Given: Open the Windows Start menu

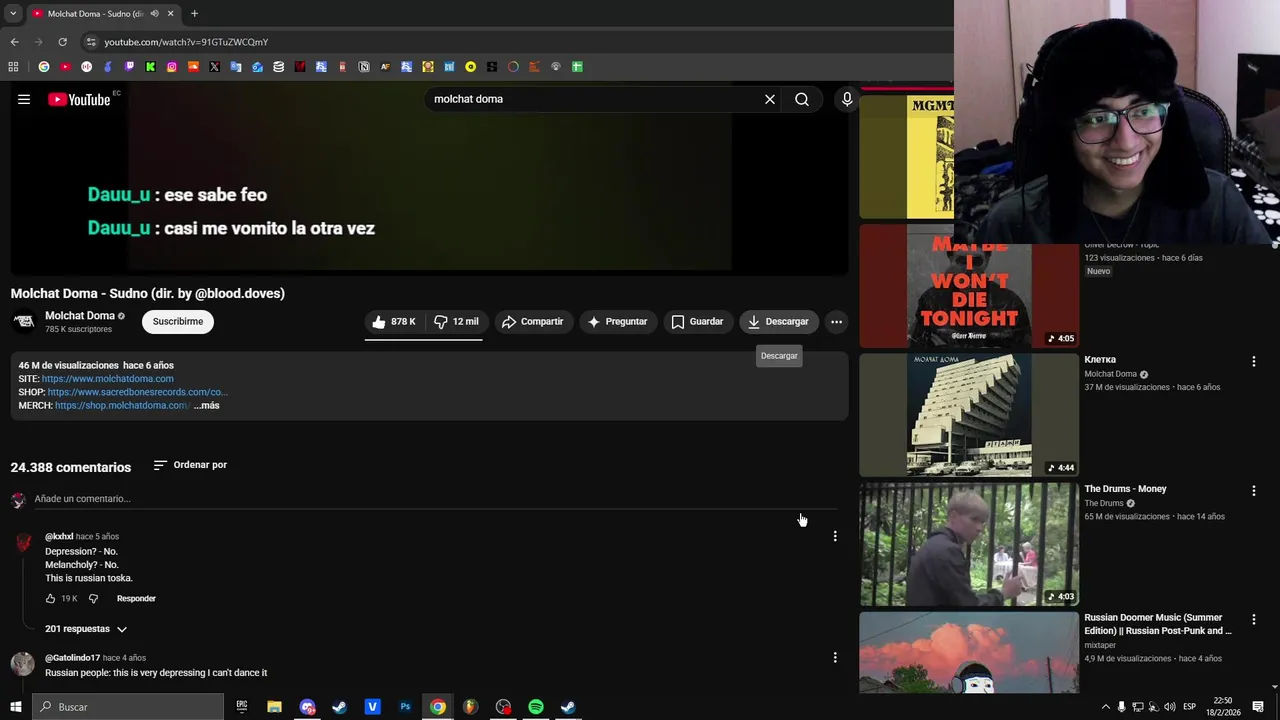Looking at the screenshot, I should [16, 707].
